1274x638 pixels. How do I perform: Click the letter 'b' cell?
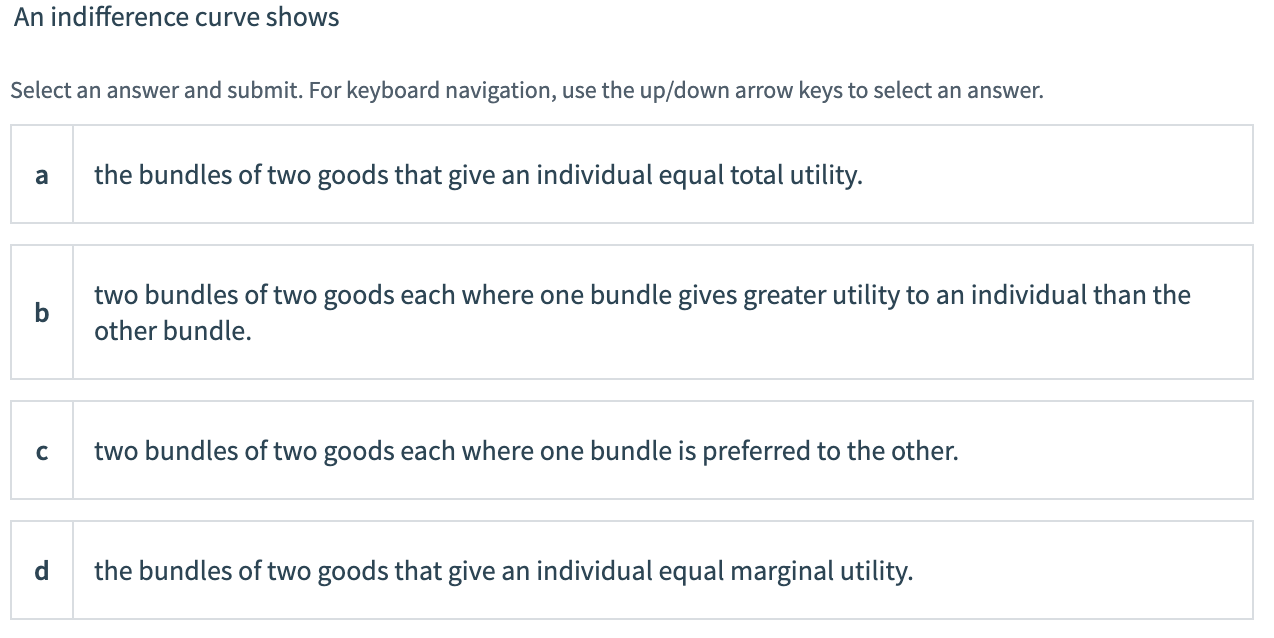pos(41,312)
